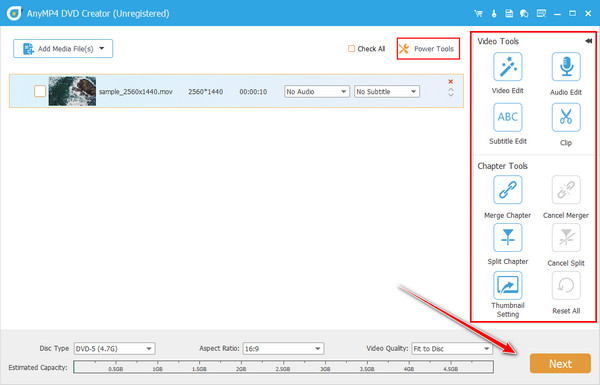Click the Split Chapter icon
The image size is (600, 385).
[507, 237]
